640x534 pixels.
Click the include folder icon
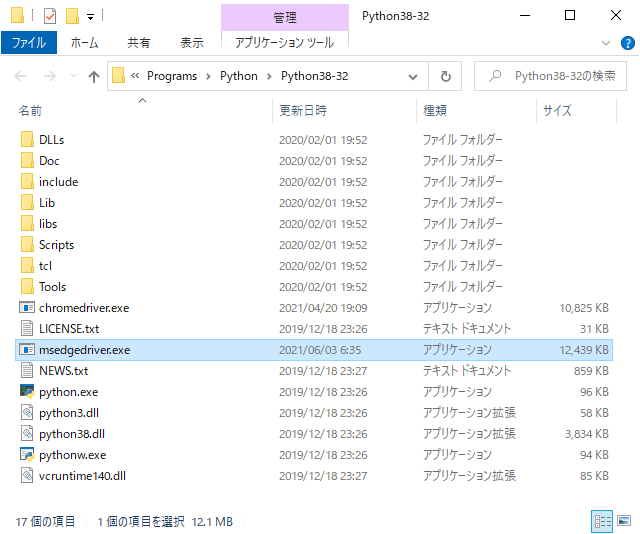point(27,182)
